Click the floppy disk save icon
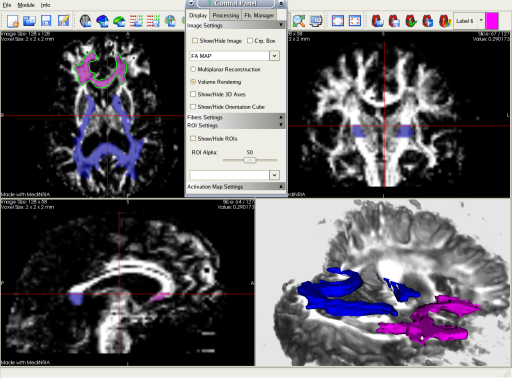 point(46,21)
